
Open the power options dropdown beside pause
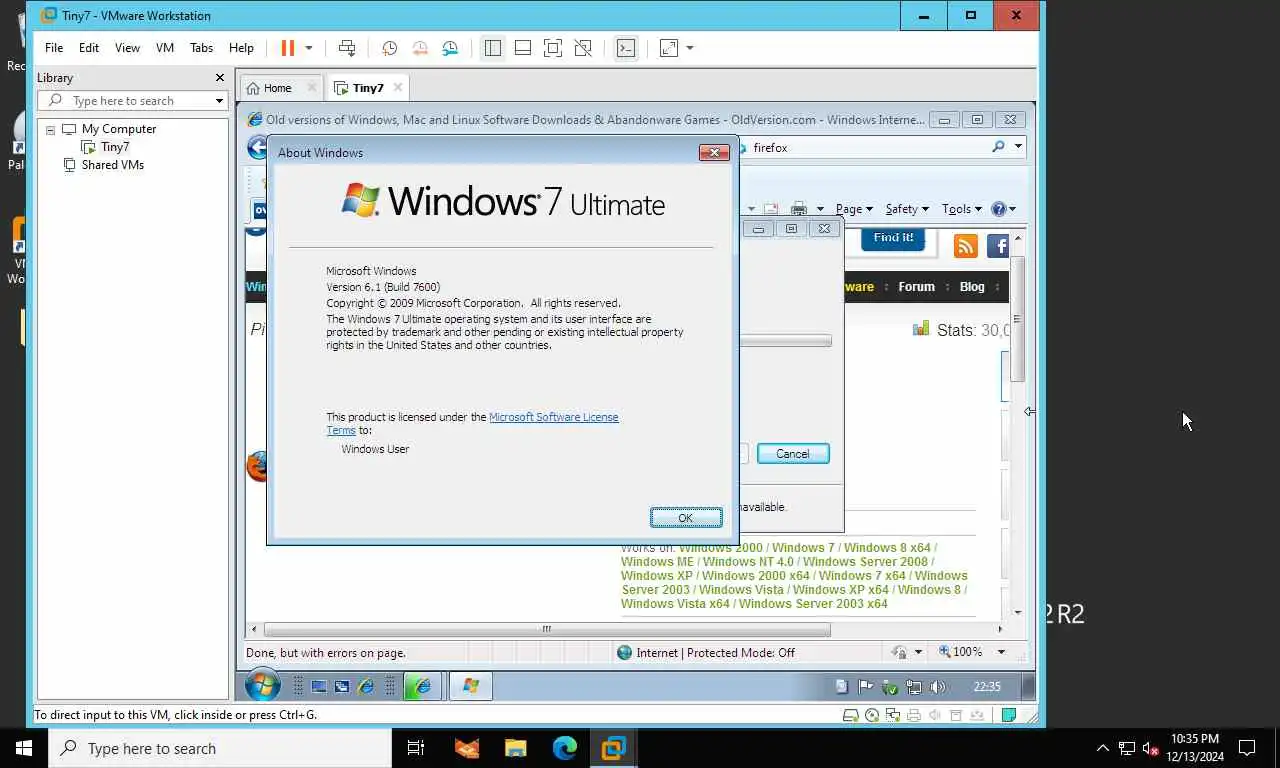(x=308, y=48)
